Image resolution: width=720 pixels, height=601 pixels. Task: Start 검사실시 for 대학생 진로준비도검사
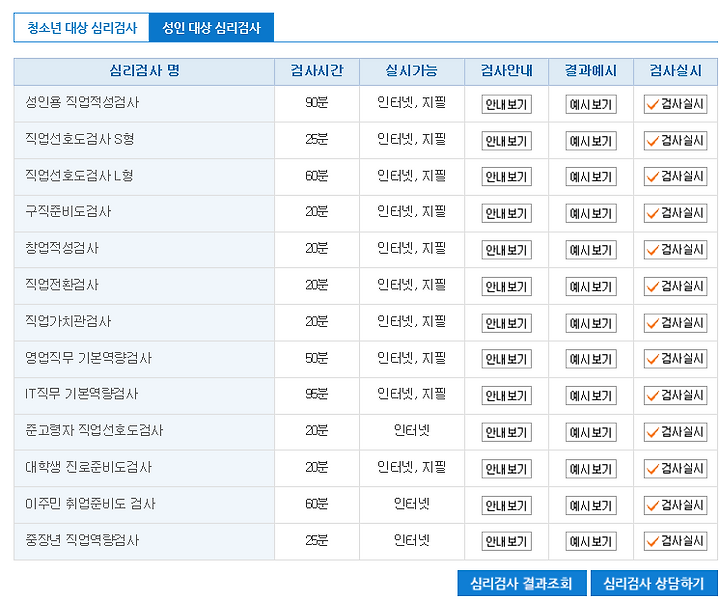(675, 469)
